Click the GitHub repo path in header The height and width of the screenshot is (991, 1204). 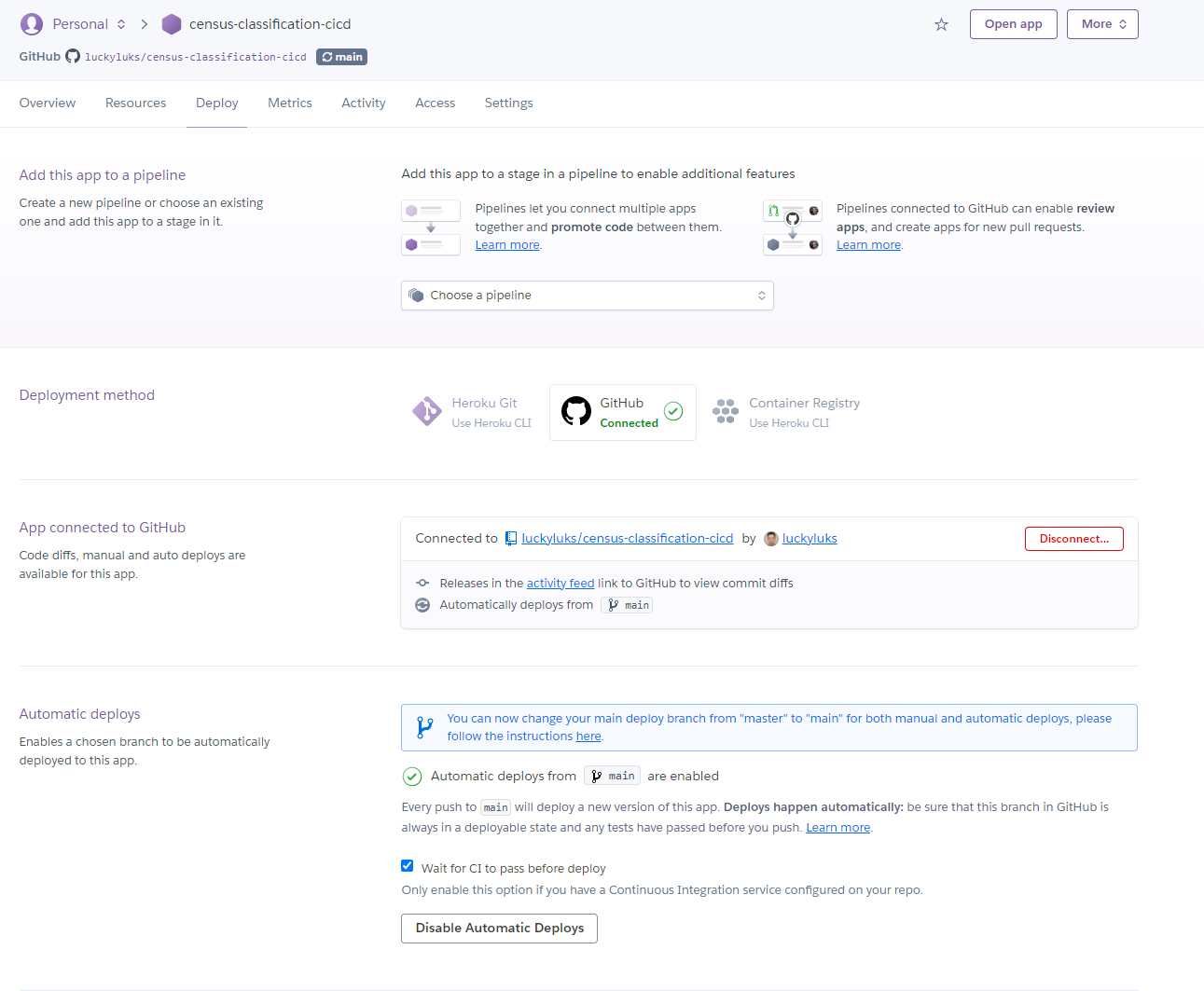pos(196,57)
